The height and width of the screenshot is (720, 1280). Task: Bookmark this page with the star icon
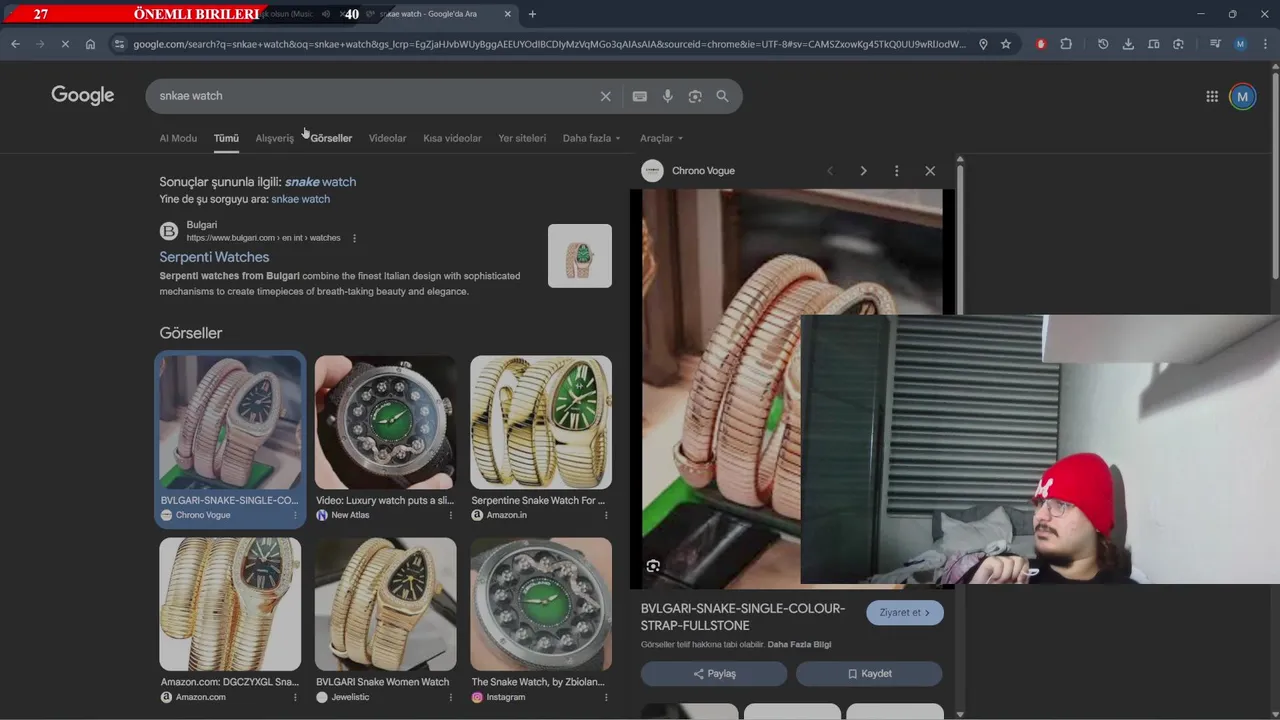pos(1006,44)
